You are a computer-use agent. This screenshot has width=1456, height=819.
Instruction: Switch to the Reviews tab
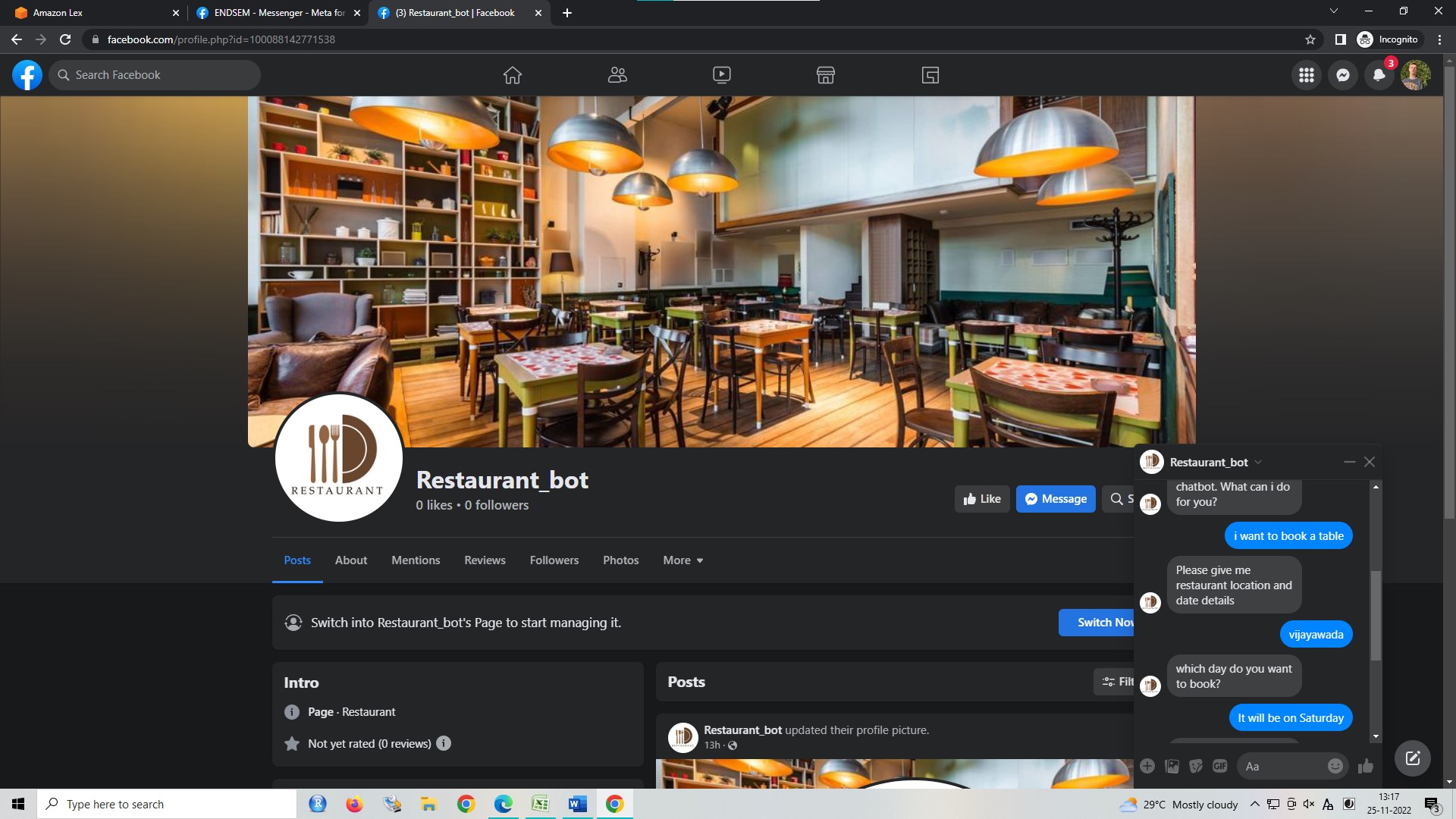pyautogui.click(x=485, y=560)
